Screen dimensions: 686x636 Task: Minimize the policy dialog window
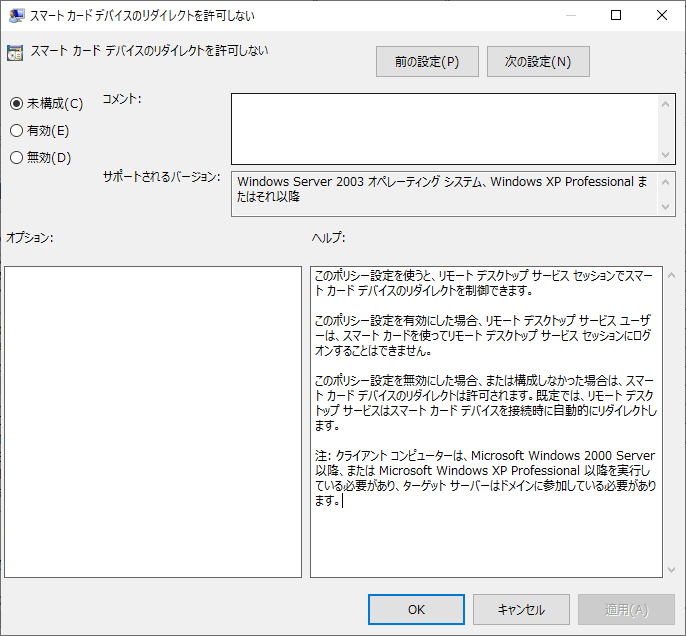click(570, 15)
